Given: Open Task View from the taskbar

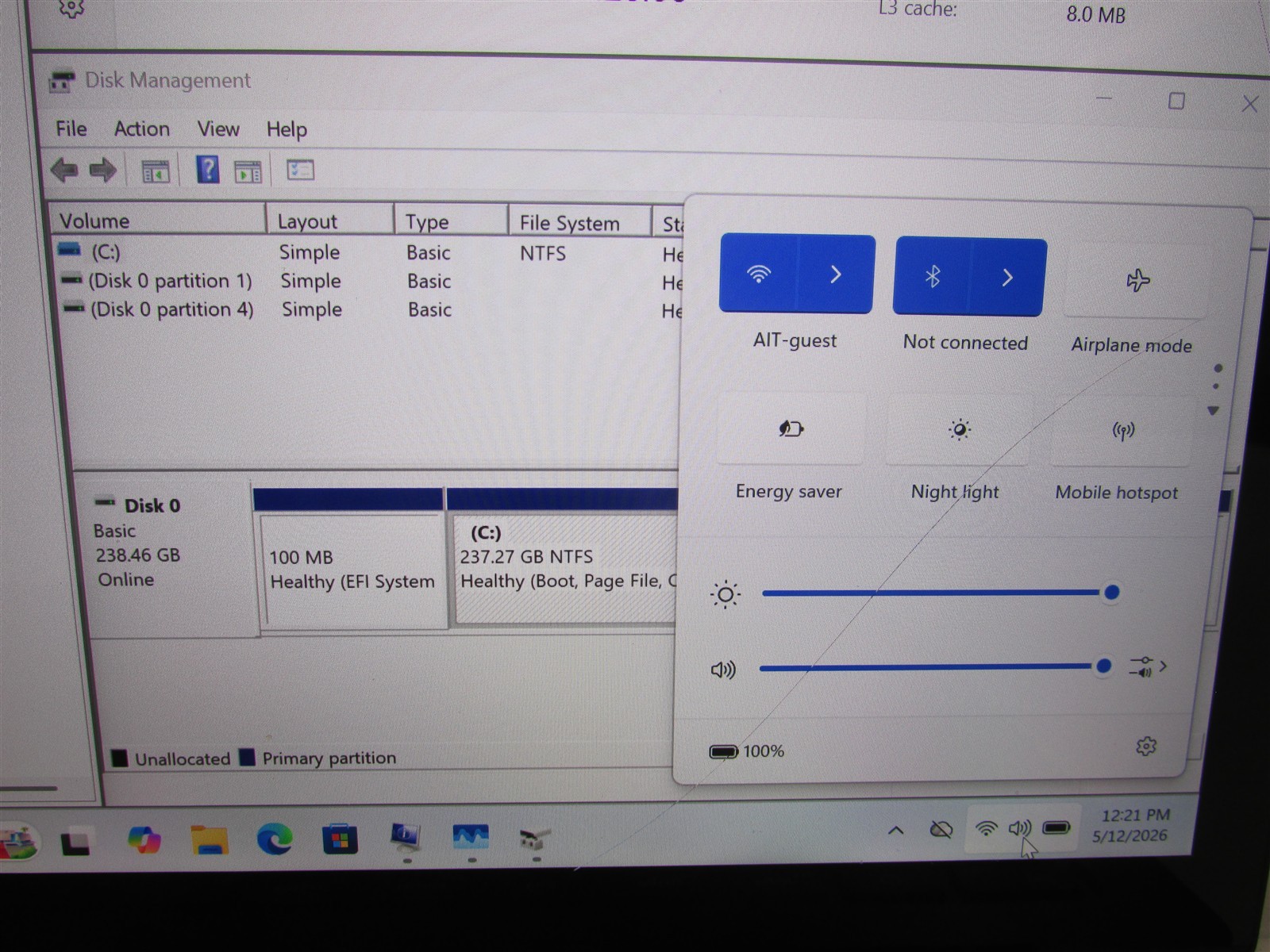Looking at the screenshot, I should 76,841.
